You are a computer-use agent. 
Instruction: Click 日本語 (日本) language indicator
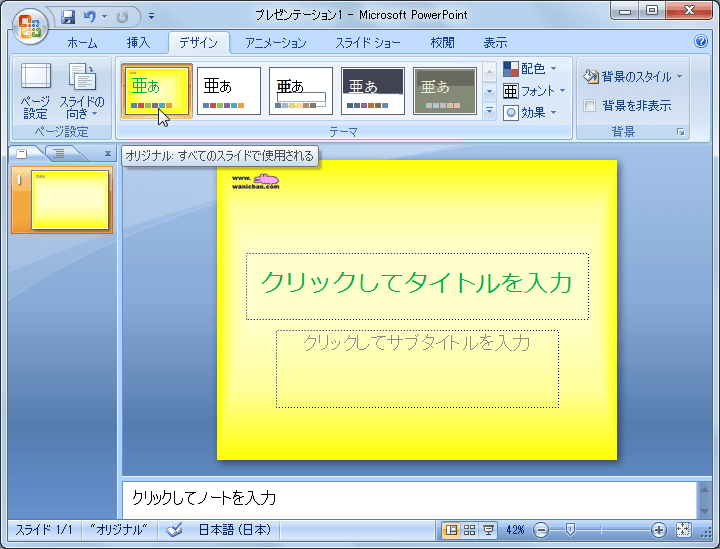coord(234,530)
